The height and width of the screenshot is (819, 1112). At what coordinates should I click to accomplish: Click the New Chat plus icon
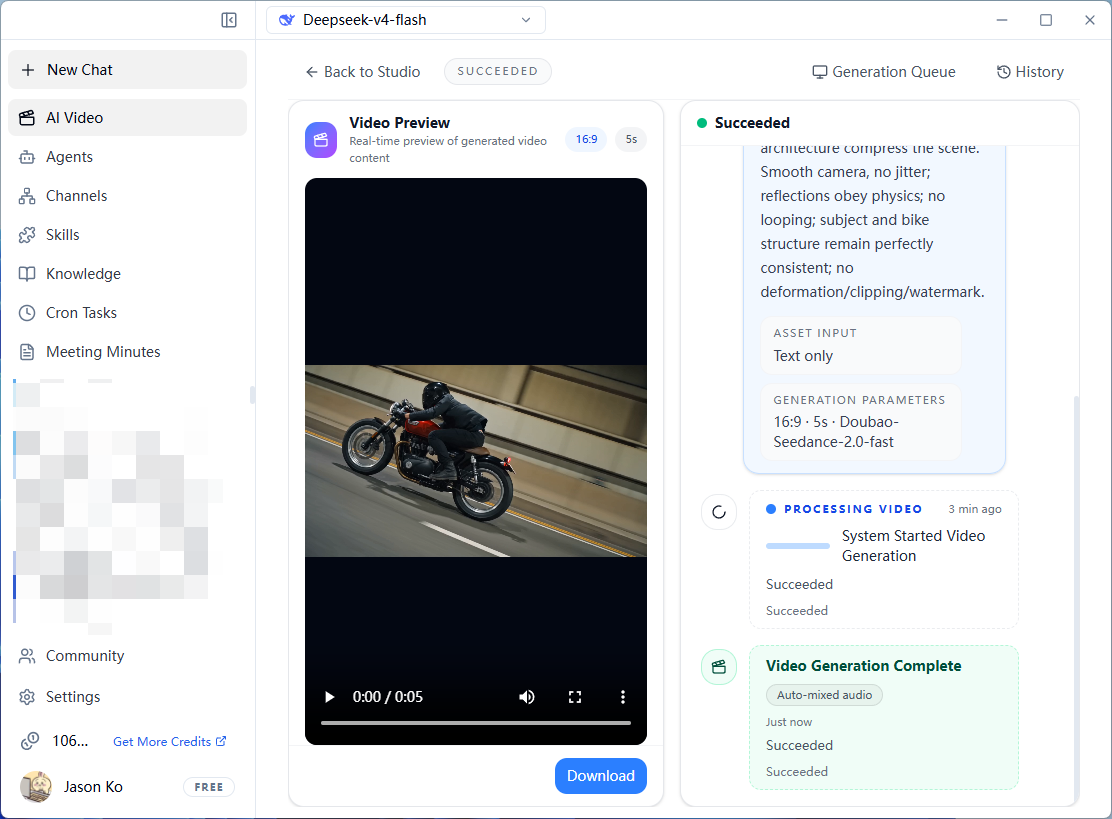28,69
